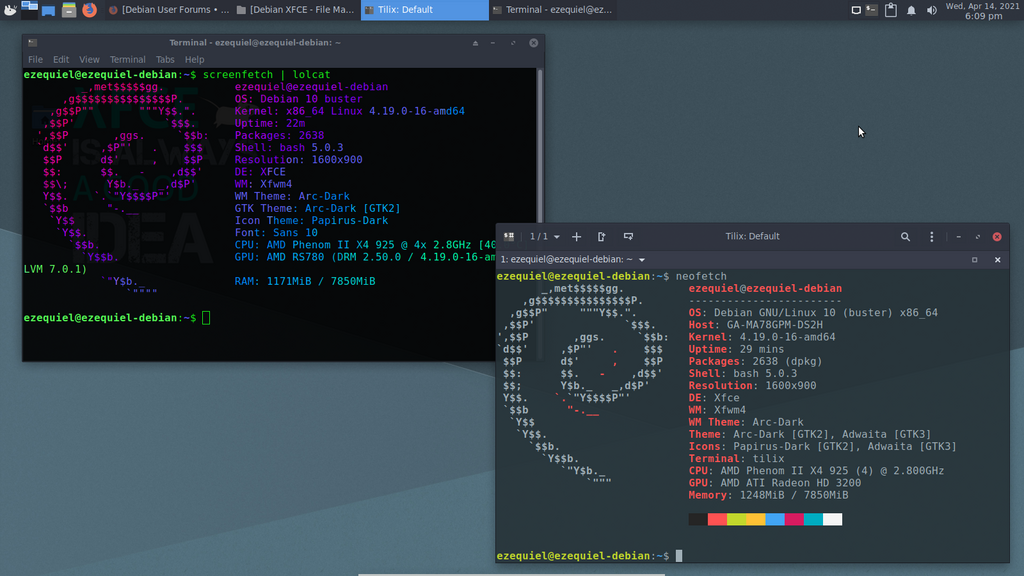Click the Terminal window title bar text

(255, 42)
